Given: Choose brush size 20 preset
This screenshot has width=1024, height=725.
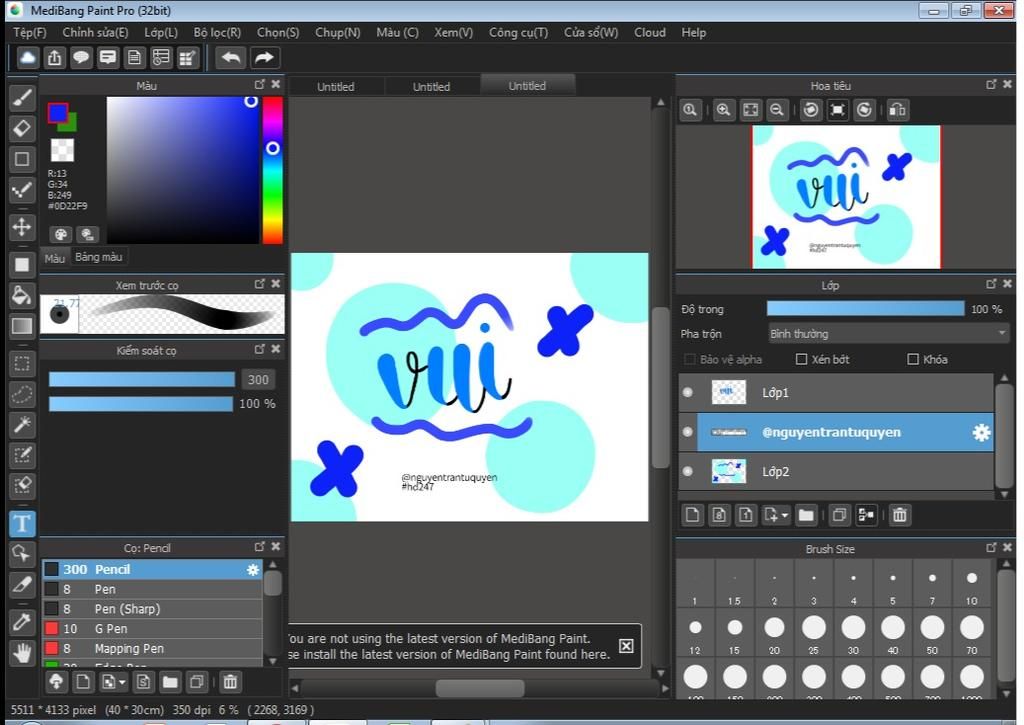Looking at the screenshot, I should pos(774,633).
